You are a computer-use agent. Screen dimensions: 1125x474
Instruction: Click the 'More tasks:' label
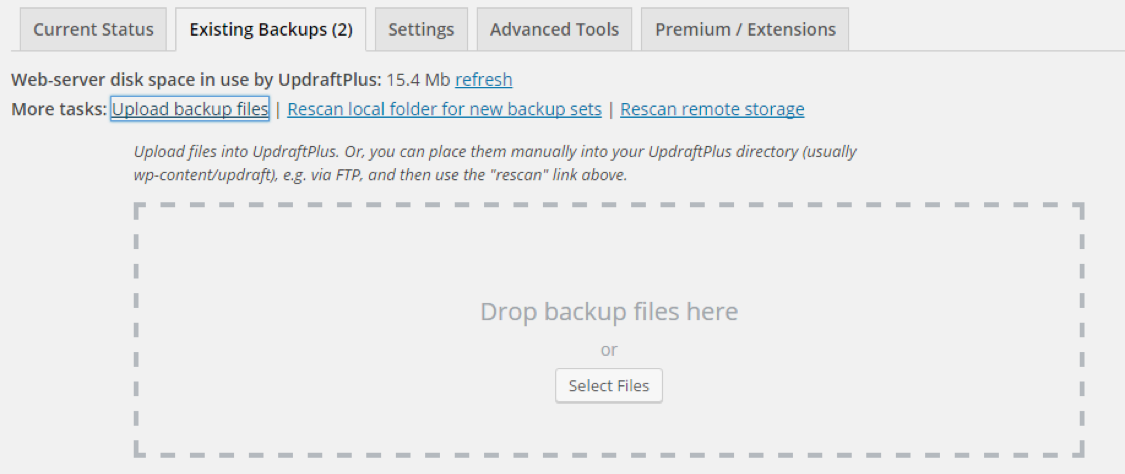pyautogui.click(x=59, y=109)
